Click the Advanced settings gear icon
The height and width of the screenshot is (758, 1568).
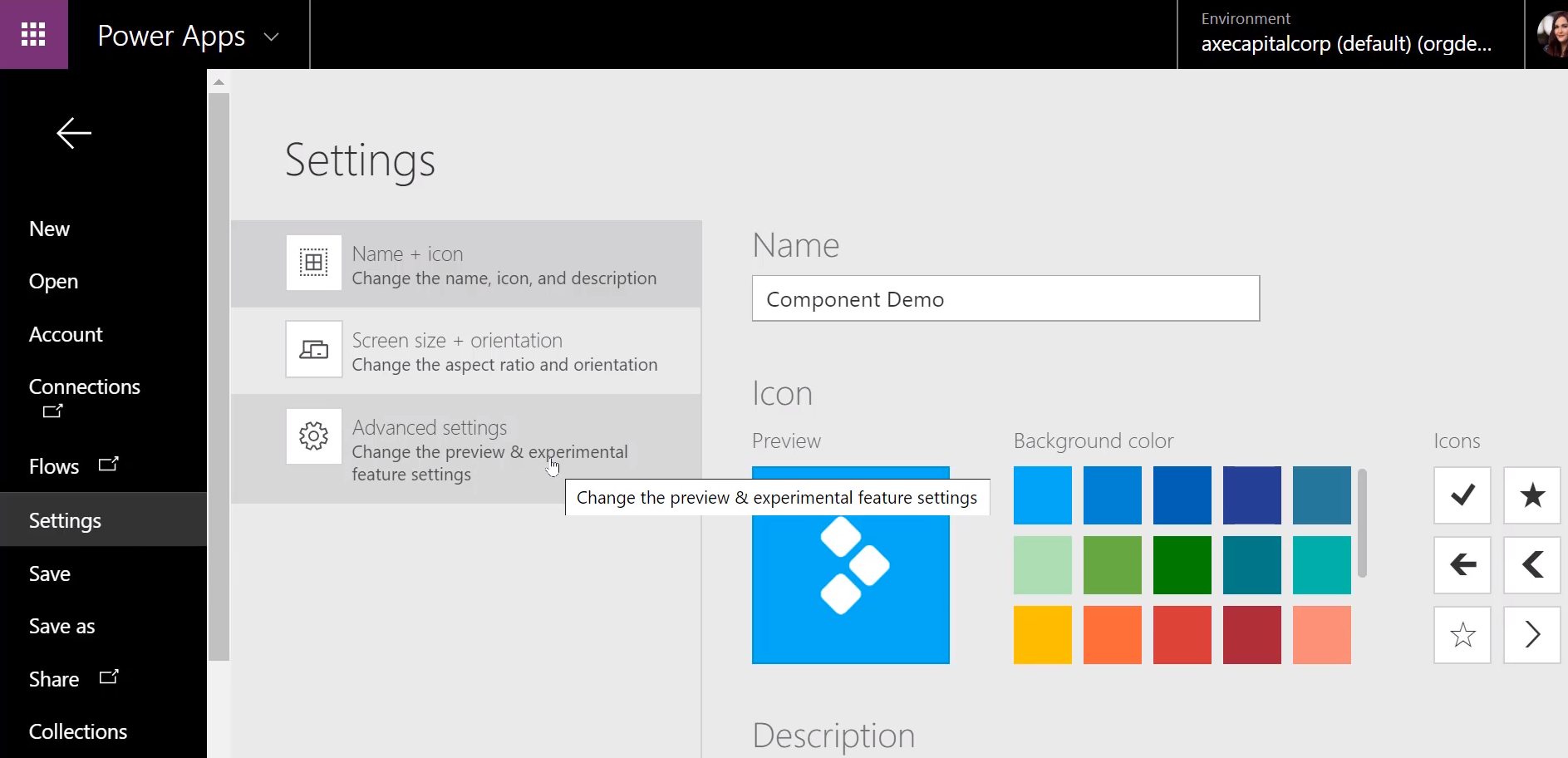pyautogui.click(x=314, y=436)
